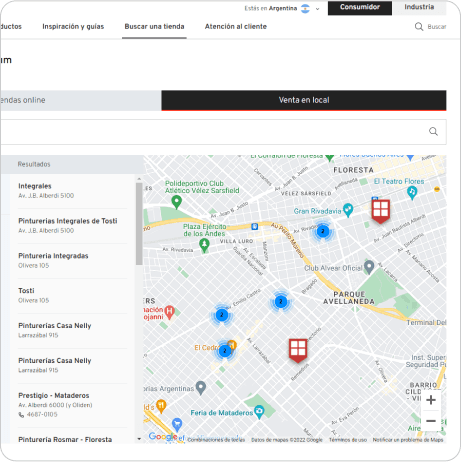Zoom in the map with the plus button
This screenshot has width=461, height=462.
431,400
